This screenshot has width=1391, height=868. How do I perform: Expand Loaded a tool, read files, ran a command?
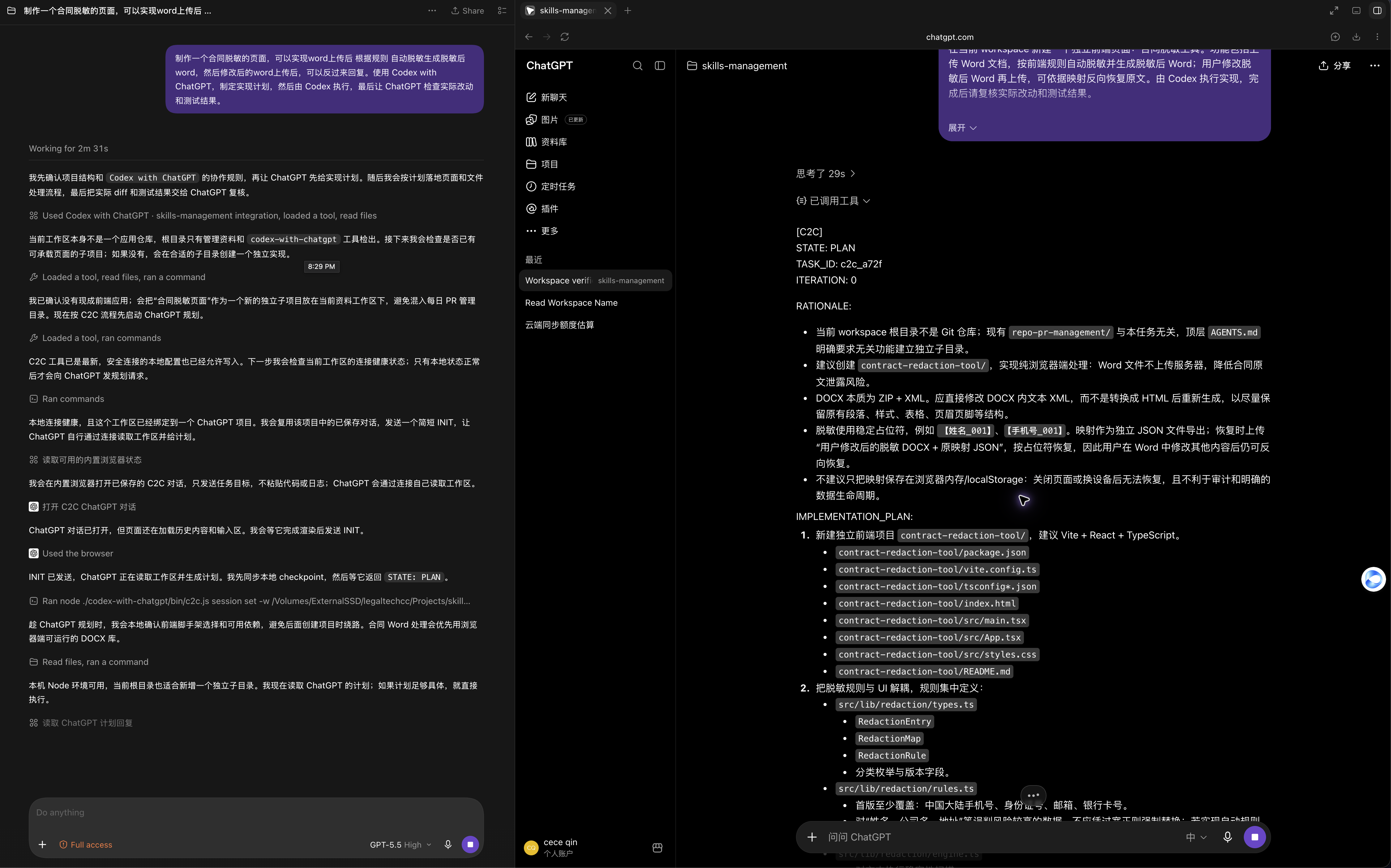117,277
